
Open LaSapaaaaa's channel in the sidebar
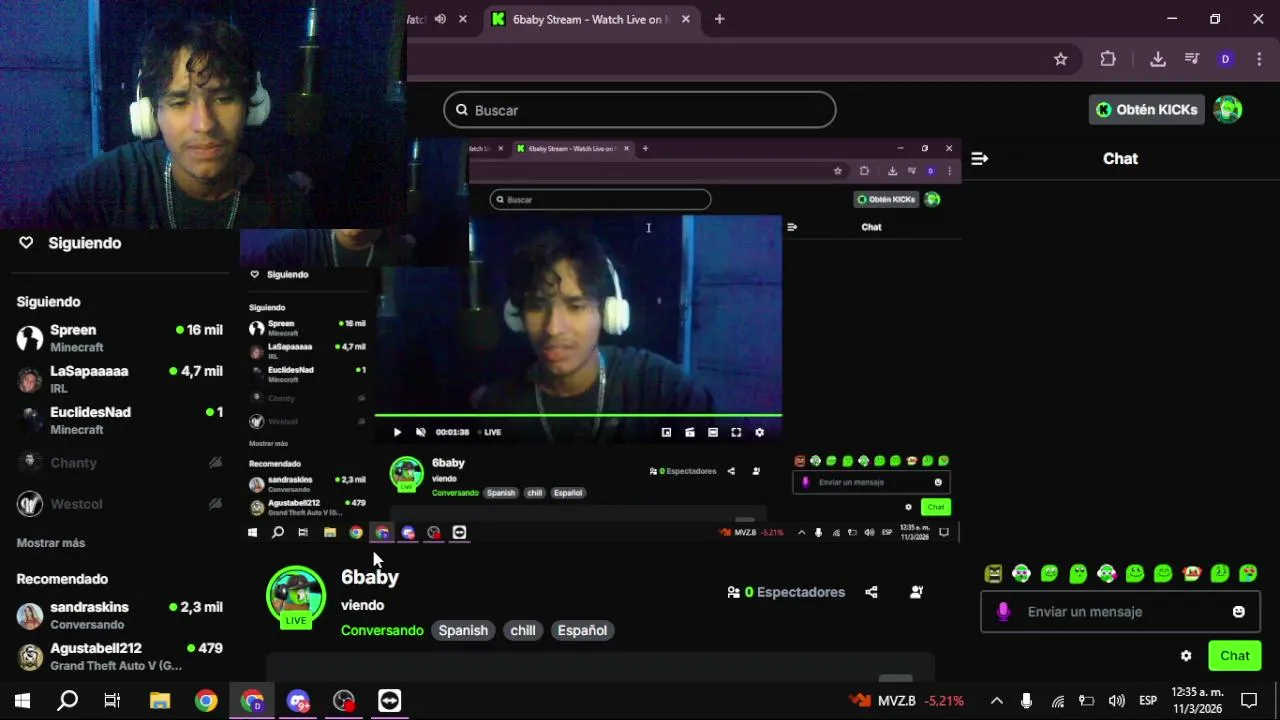click(120, 379)
